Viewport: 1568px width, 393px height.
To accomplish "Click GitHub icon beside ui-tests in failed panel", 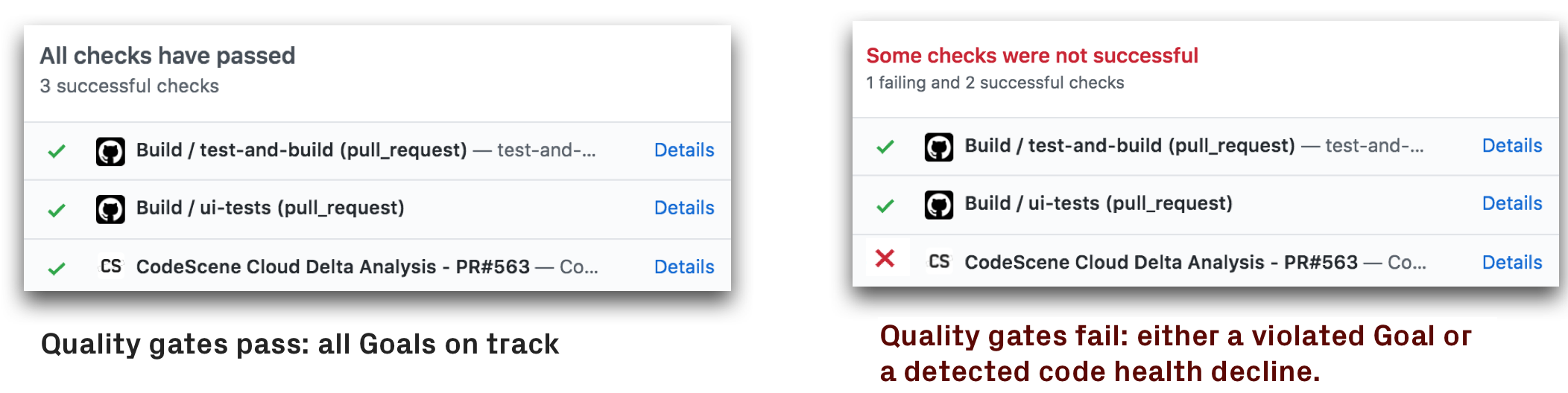I will [x=939, y=205].
